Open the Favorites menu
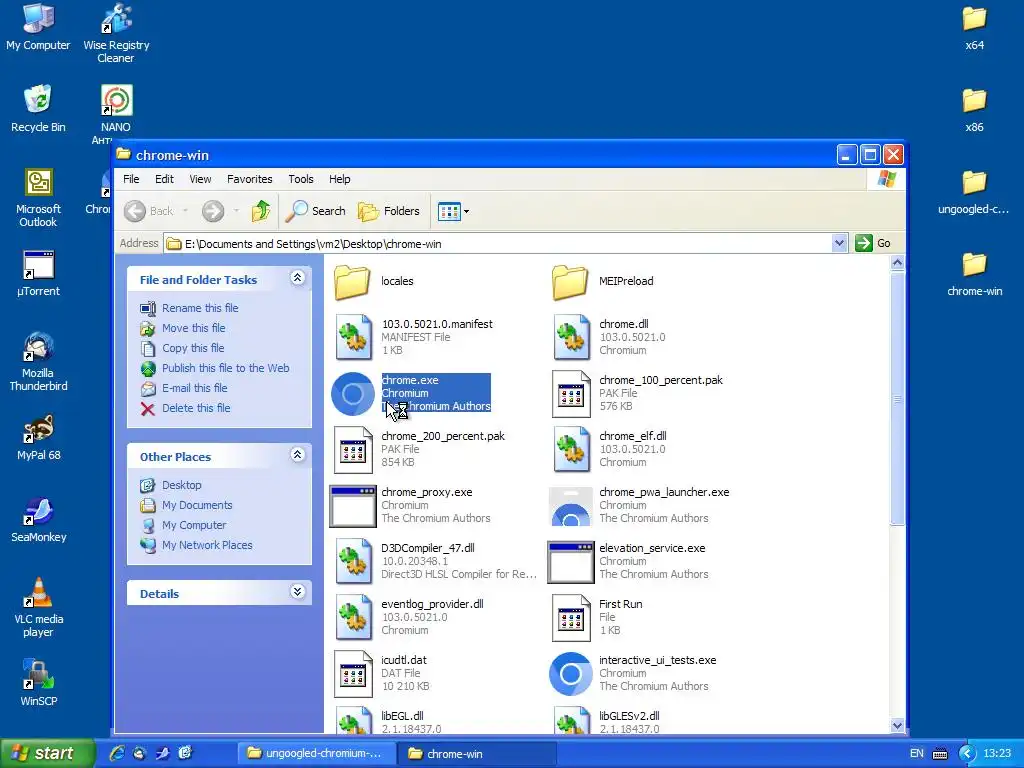 (249, 179)
